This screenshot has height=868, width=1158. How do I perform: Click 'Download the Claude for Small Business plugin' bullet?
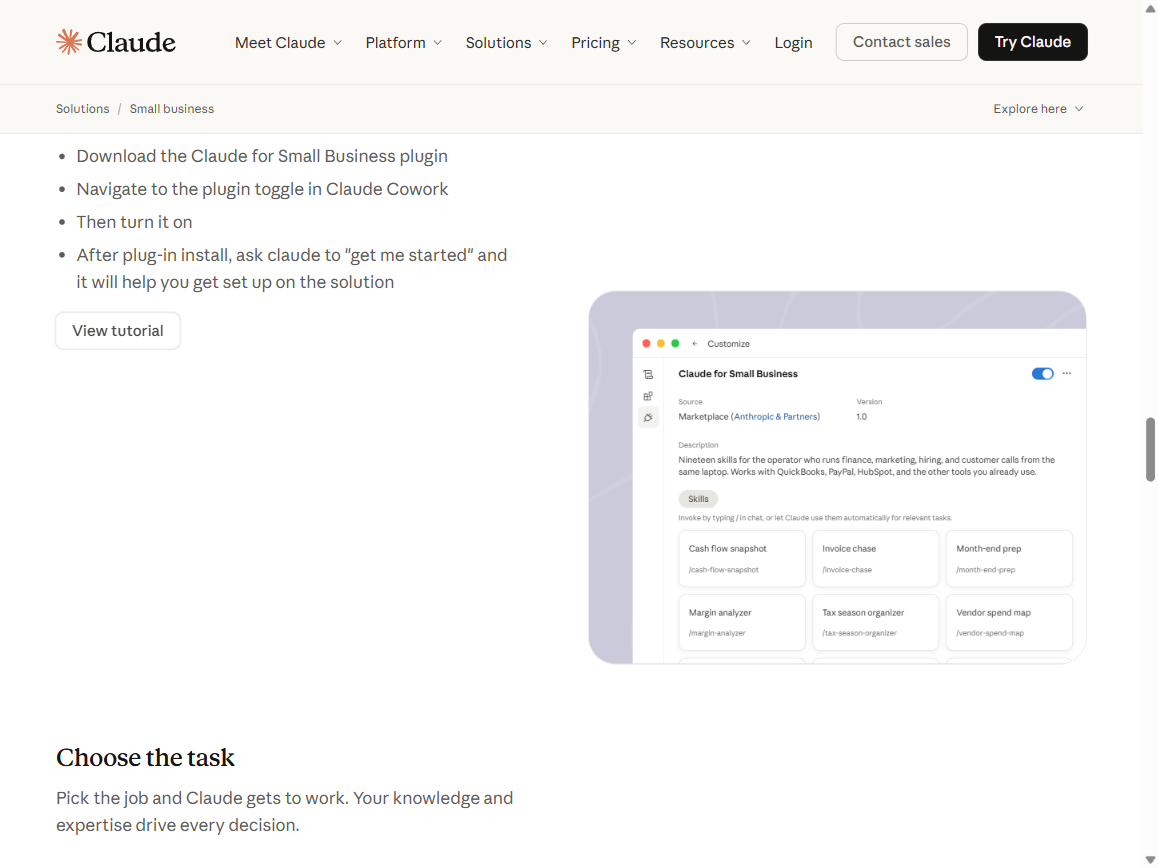click(262, 156)
